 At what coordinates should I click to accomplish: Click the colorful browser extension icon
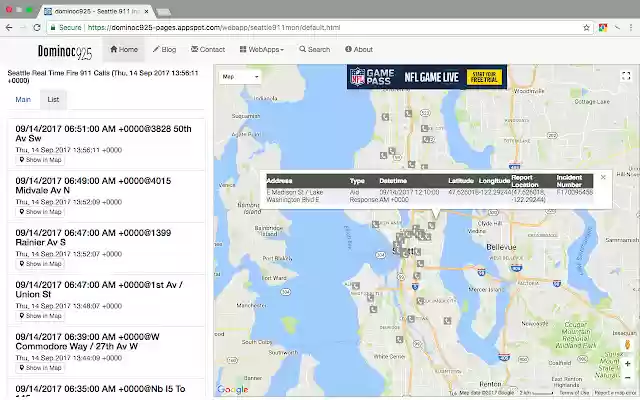[603, 28]
